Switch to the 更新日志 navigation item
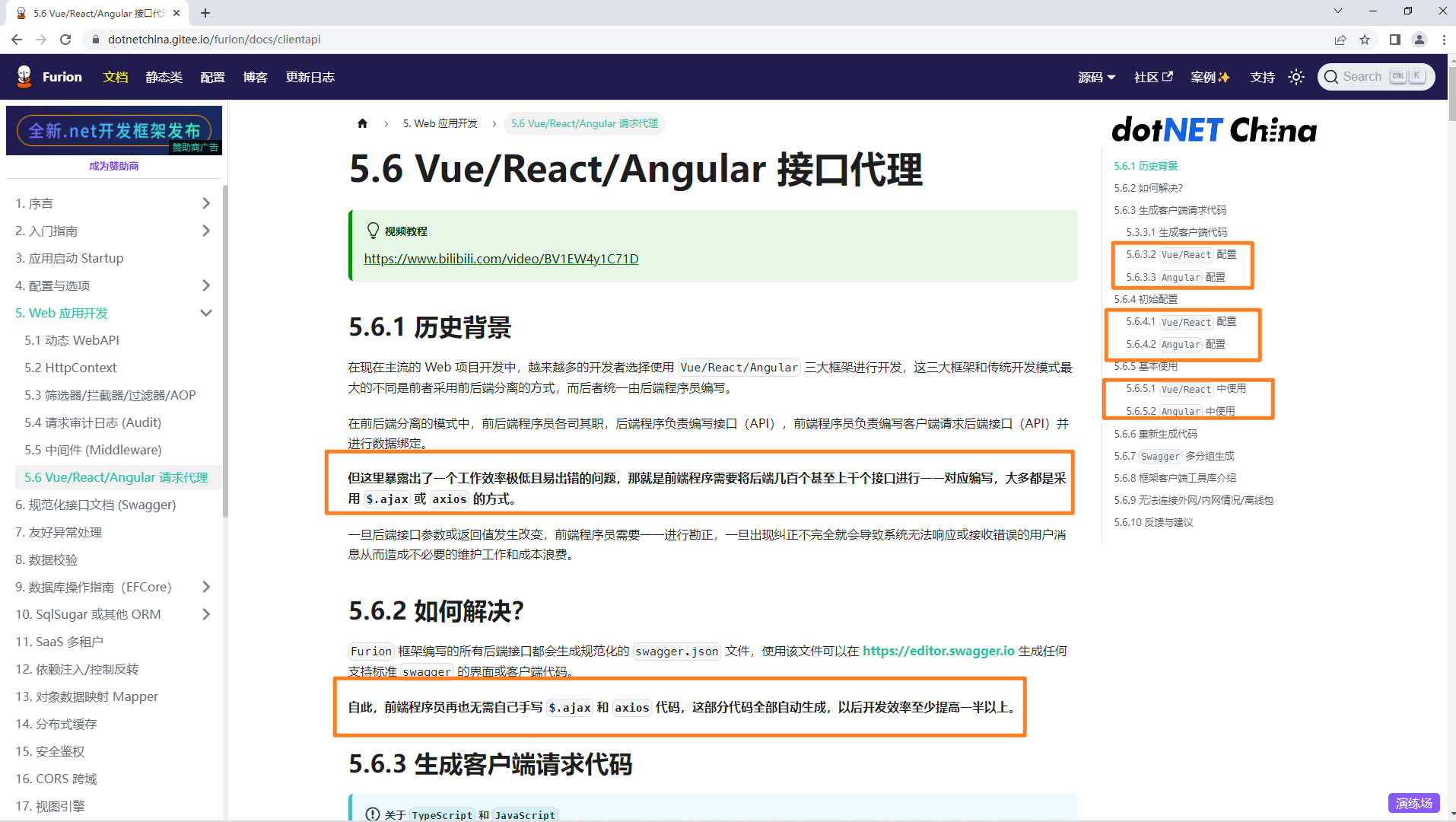The height and width of the screenshot is (822, 1456). [x=310, y=76]
